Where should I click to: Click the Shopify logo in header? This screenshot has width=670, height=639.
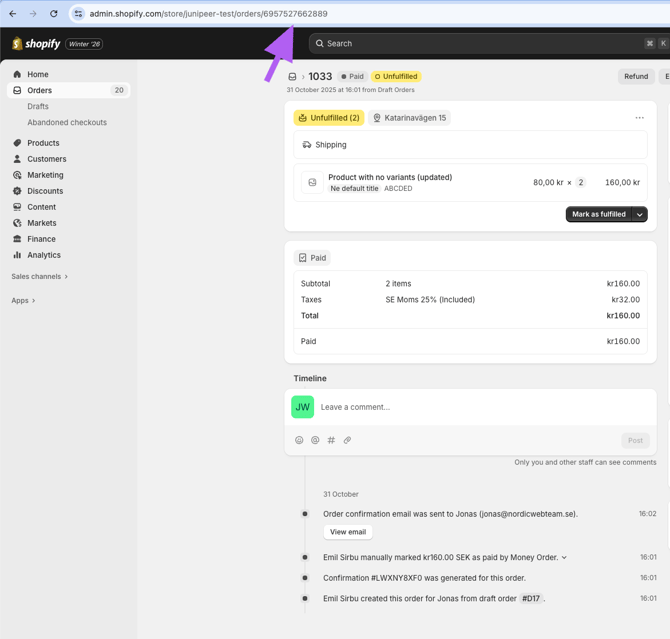pos(36,44)
